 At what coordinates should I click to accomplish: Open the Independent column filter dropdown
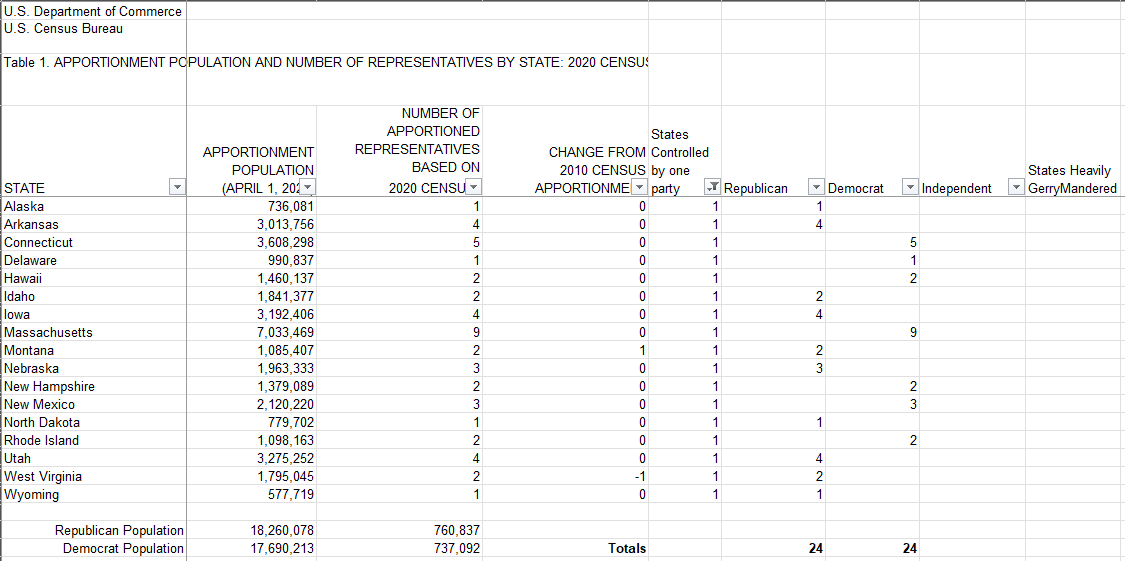click(1016, 188)
